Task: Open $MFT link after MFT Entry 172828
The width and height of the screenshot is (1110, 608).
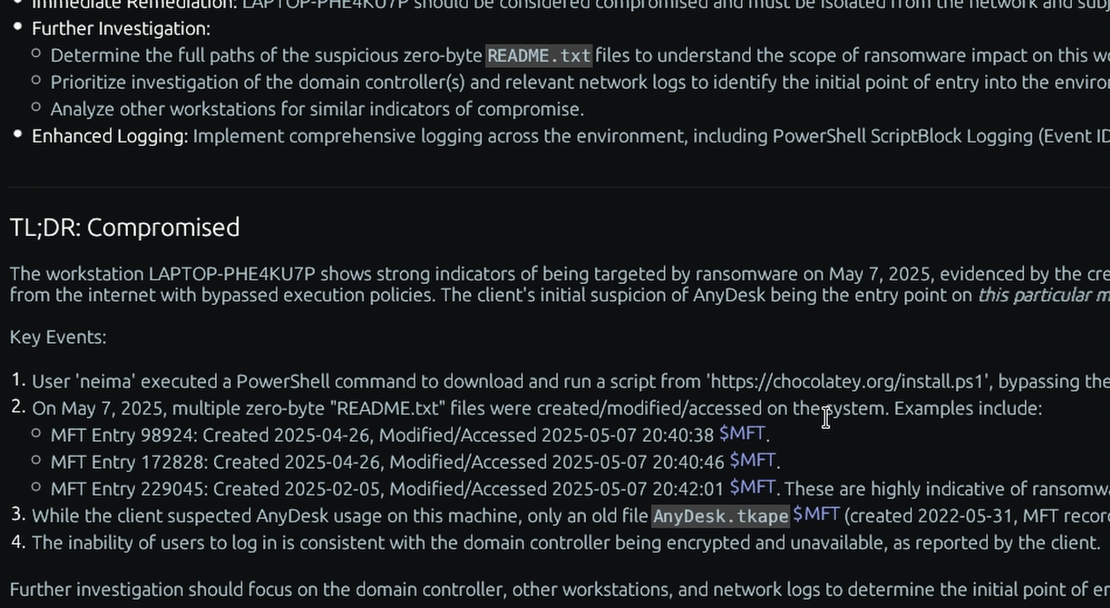Action: tap(752, 460)
